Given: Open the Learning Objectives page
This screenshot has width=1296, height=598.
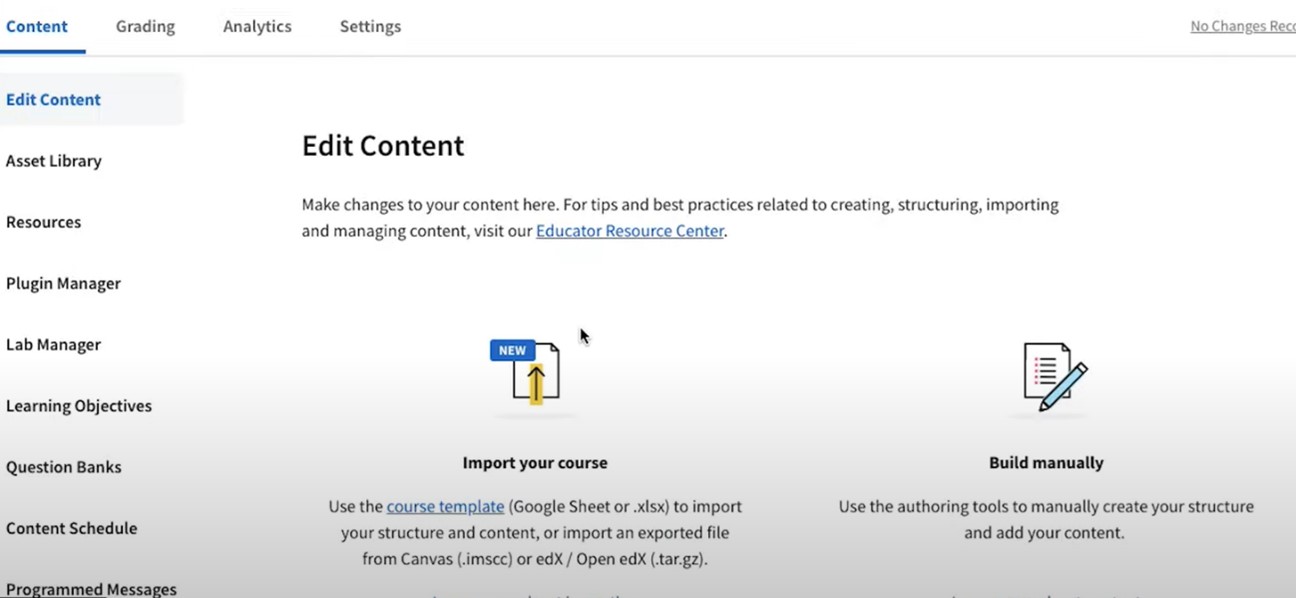Looking at the screenshot, I should pos(79,406).
